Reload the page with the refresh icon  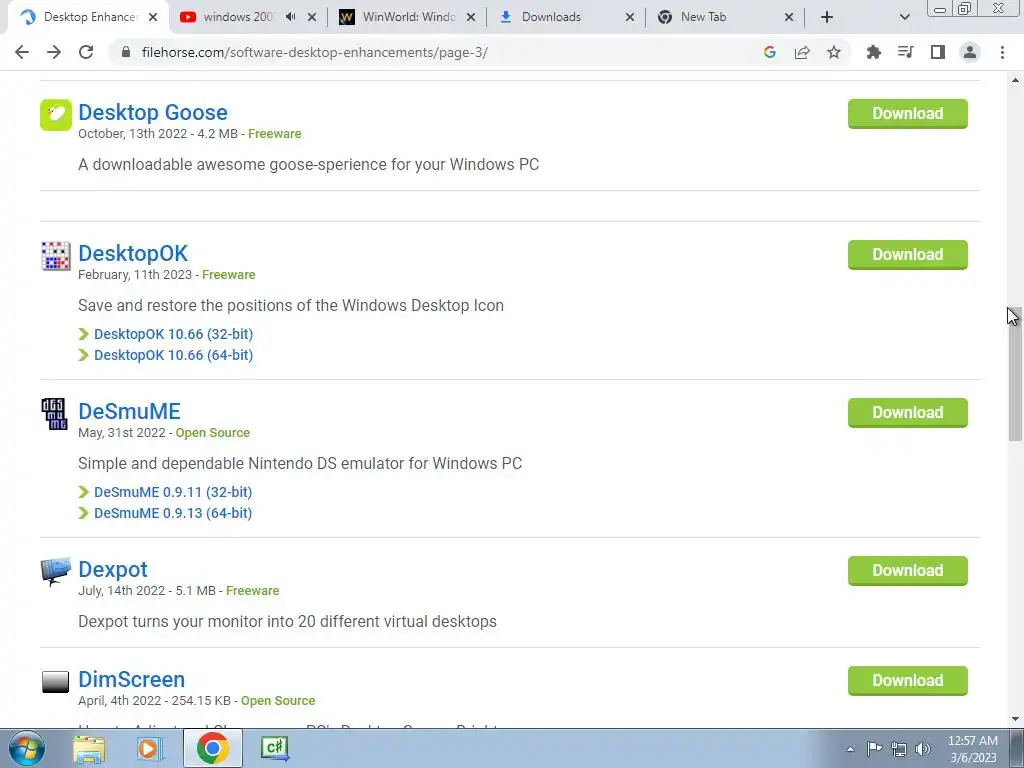pyautogui.click(x=86, y=52)
